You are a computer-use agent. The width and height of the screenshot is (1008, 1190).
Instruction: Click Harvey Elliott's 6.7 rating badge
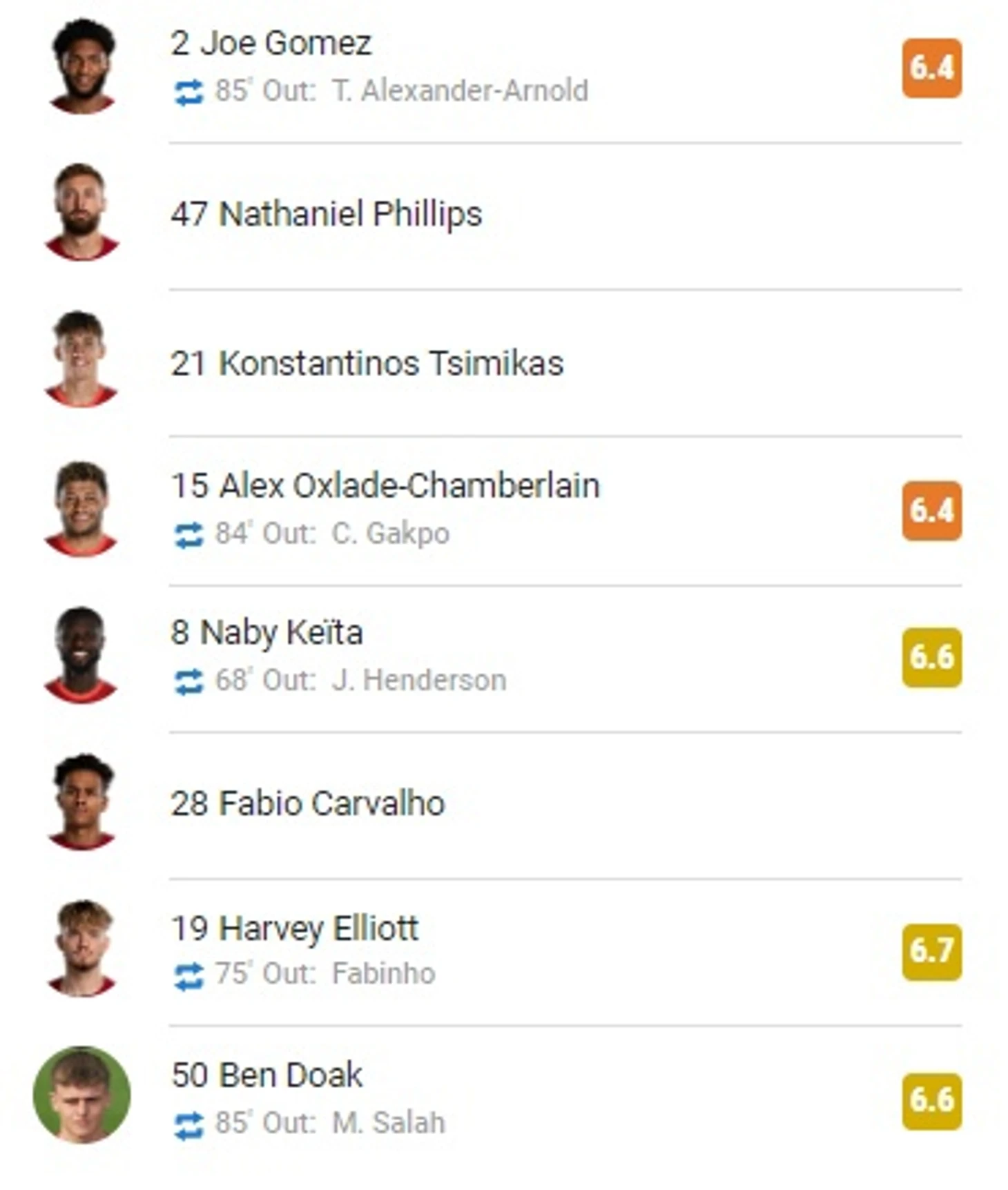click(932, 951)
